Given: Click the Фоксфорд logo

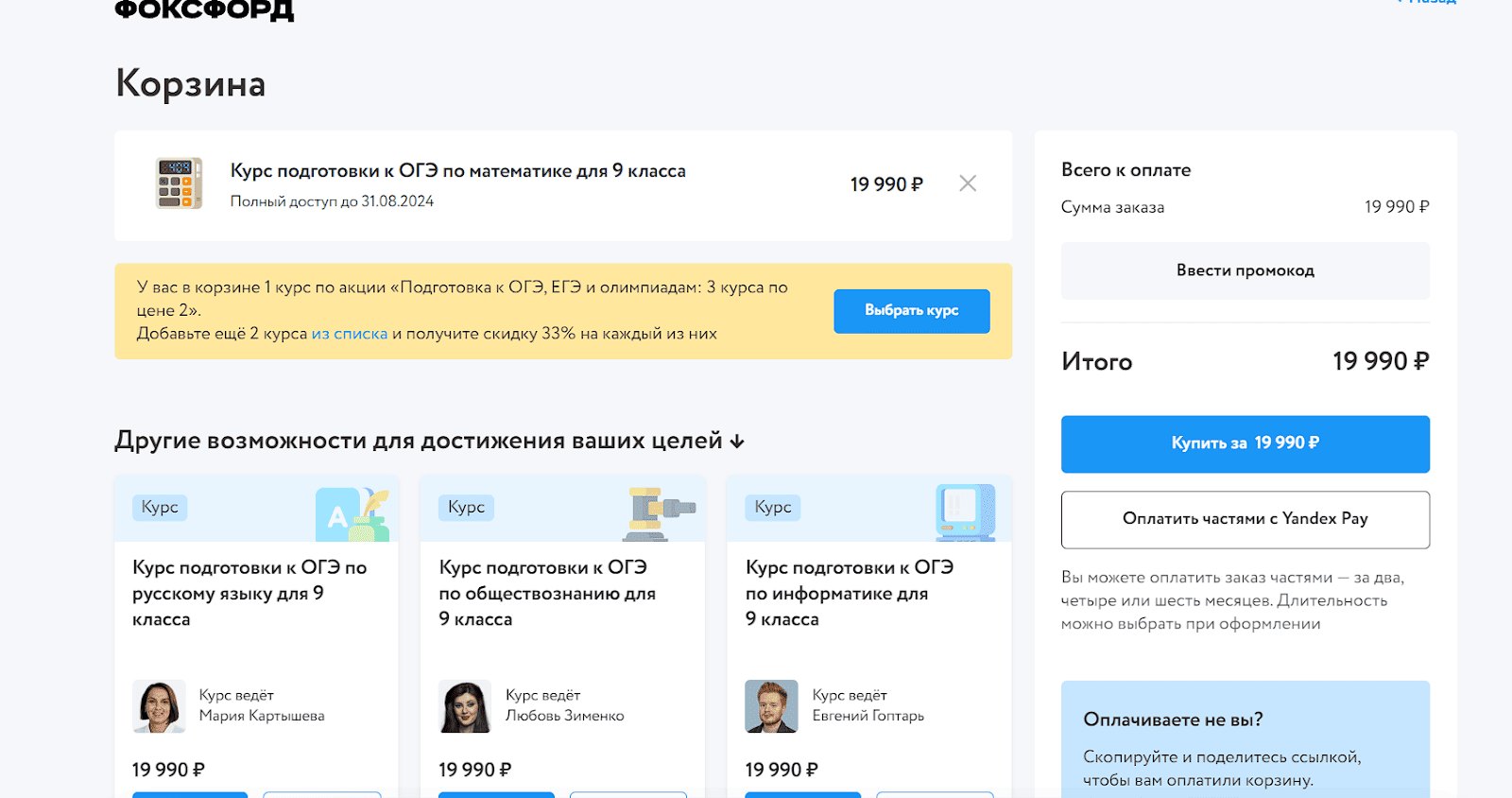Looking at the screenshot, I should click(204, 10).
